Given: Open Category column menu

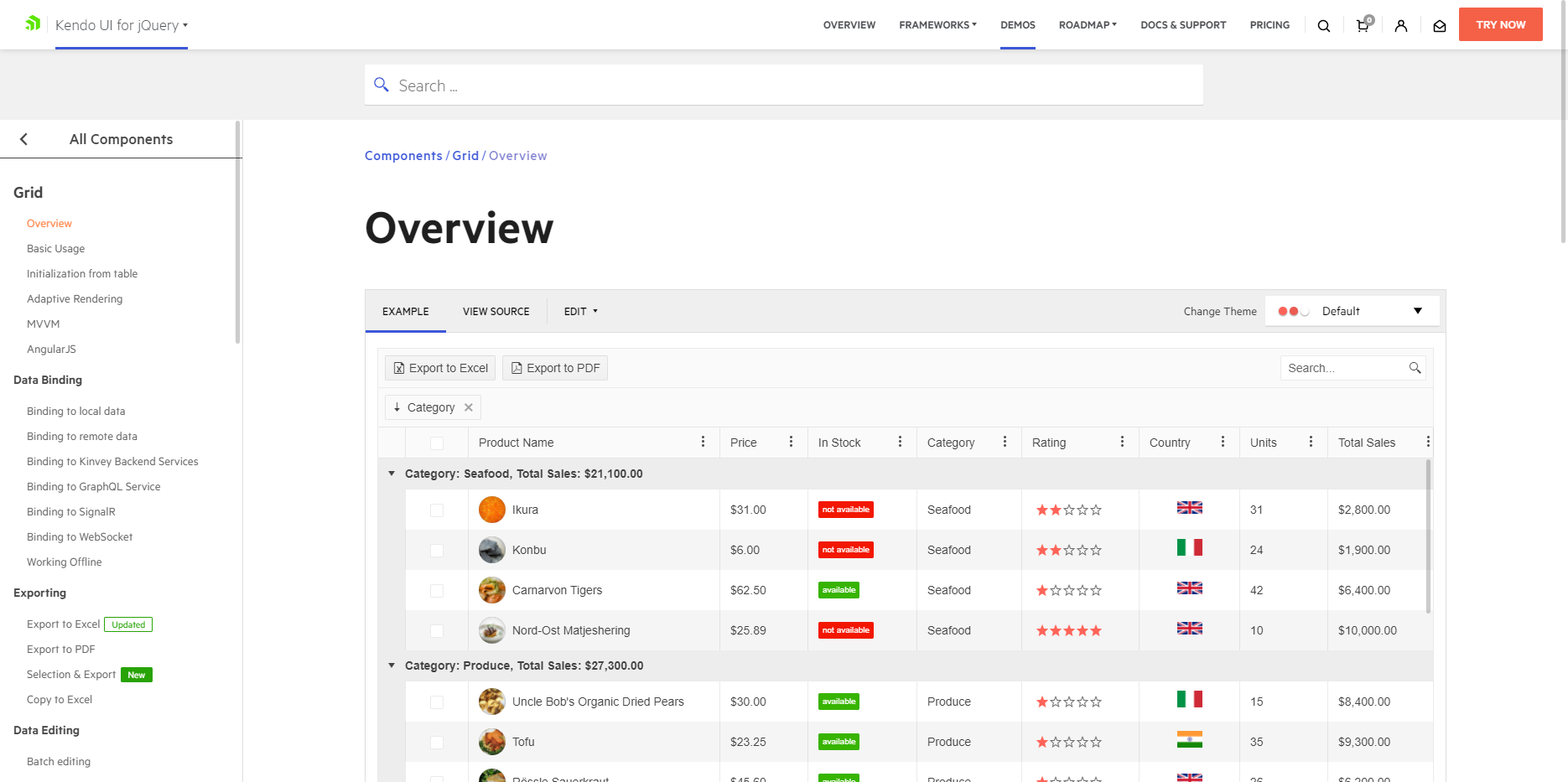Looking at the screenshot, I should tap(1005, 442).
